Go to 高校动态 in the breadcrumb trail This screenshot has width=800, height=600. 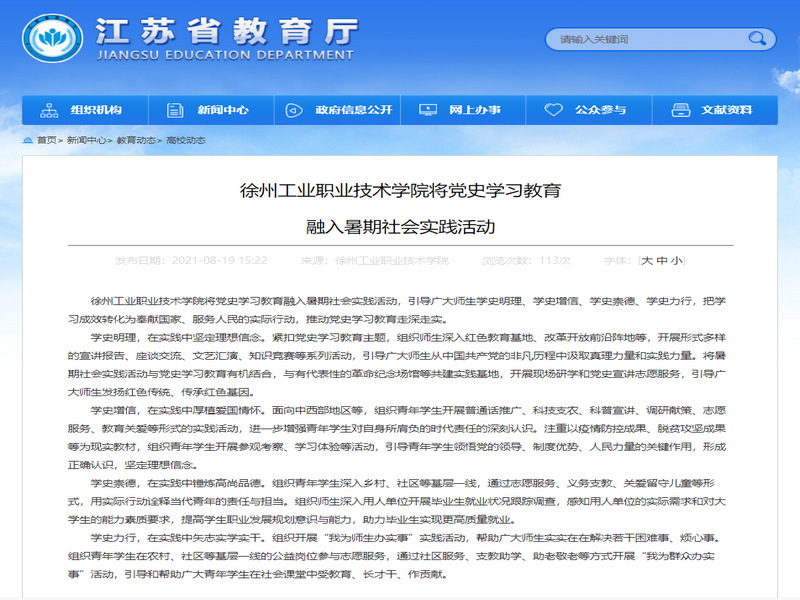[x=185, y=141]
